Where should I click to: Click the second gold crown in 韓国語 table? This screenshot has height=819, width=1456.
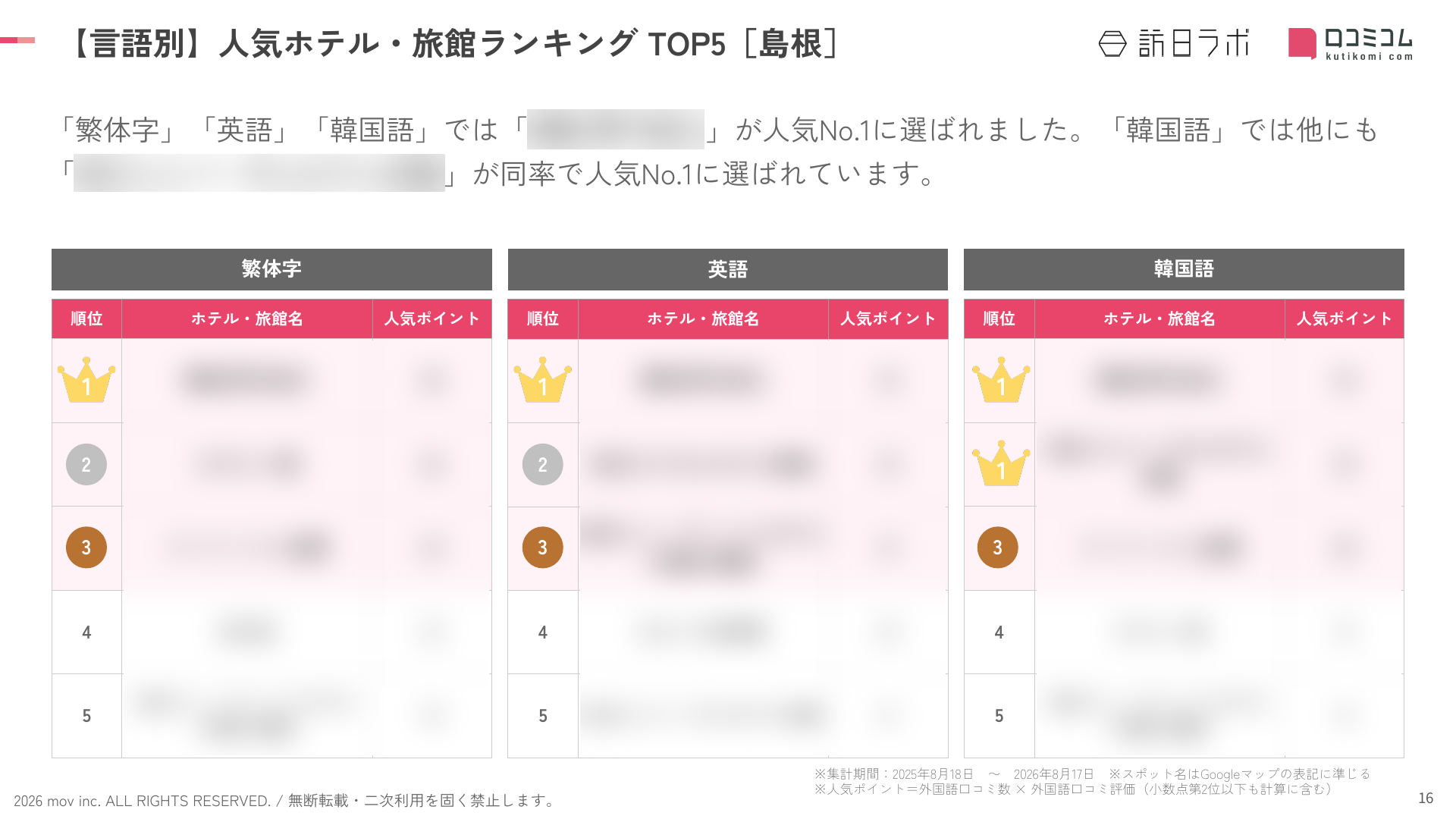tap(1001, 463)
